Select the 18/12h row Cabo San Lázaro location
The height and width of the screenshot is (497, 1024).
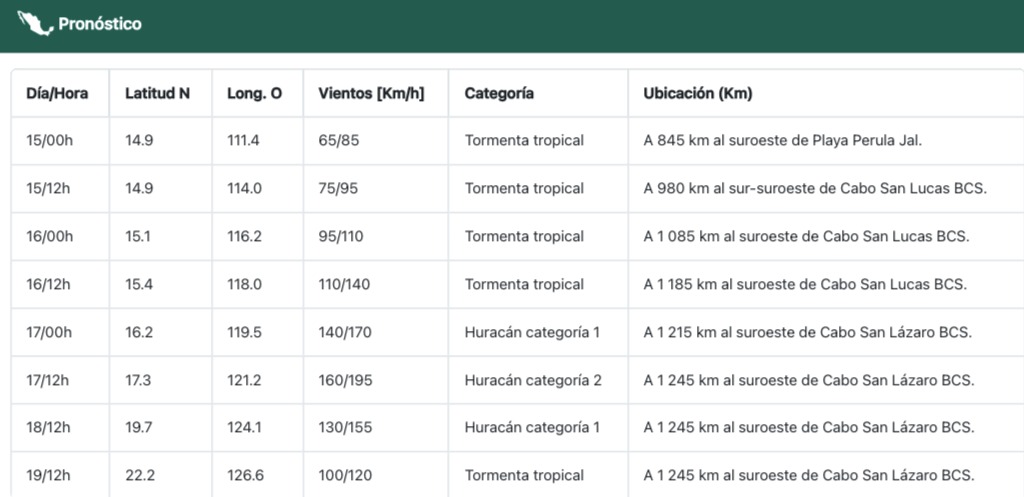[809, 428]
